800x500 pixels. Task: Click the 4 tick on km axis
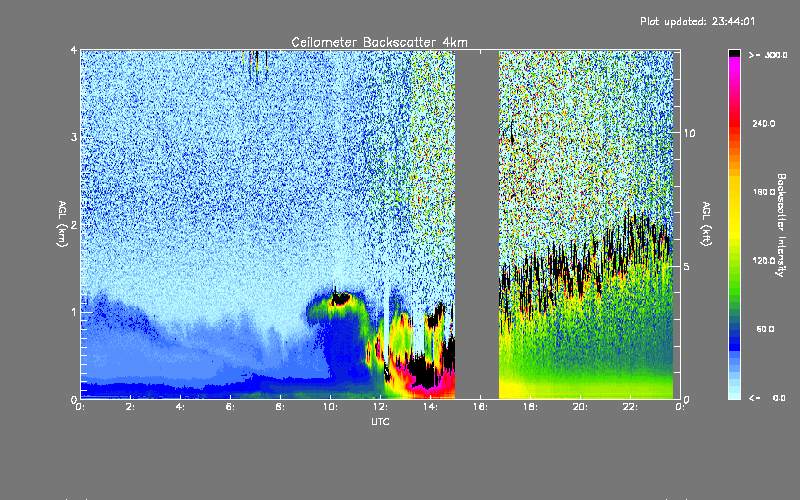click(74, 51)
